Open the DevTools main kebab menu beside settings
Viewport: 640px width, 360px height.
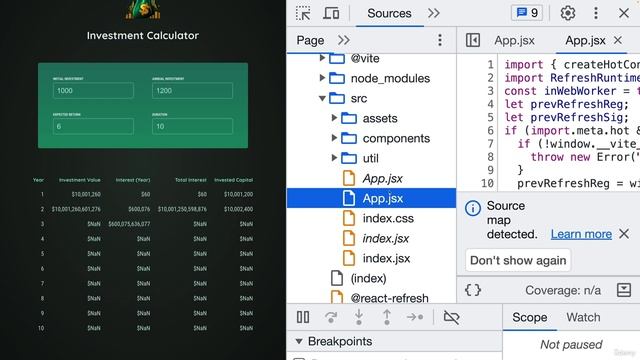596,13
